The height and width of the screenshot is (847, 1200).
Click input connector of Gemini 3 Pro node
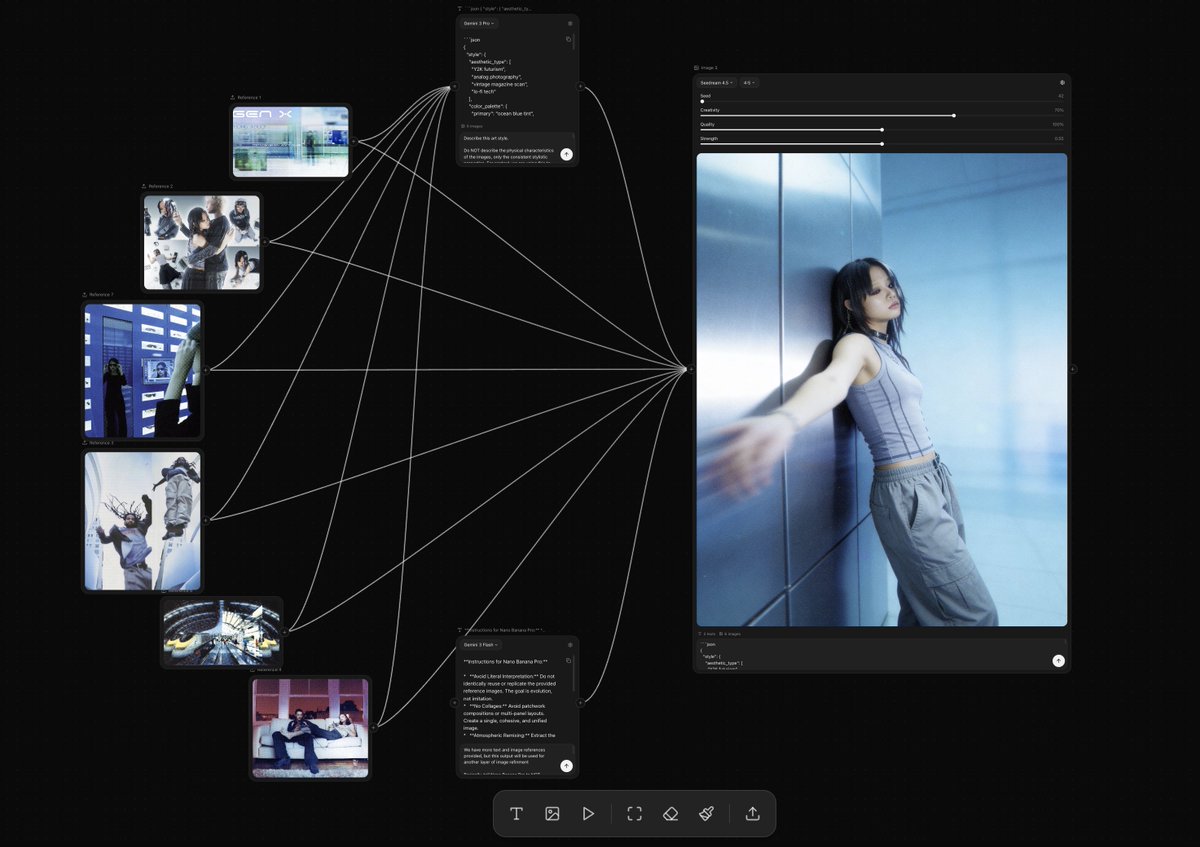click(454, 87)
